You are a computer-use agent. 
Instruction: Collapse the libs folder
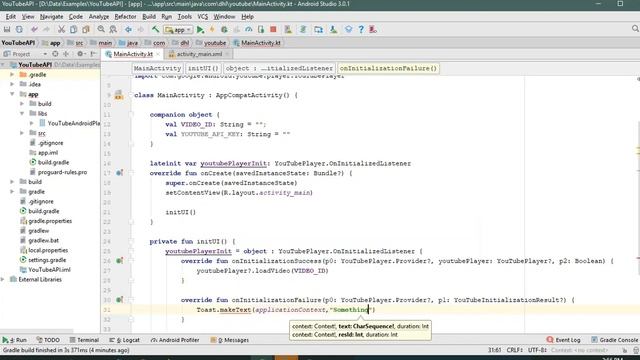pos(22,113)
